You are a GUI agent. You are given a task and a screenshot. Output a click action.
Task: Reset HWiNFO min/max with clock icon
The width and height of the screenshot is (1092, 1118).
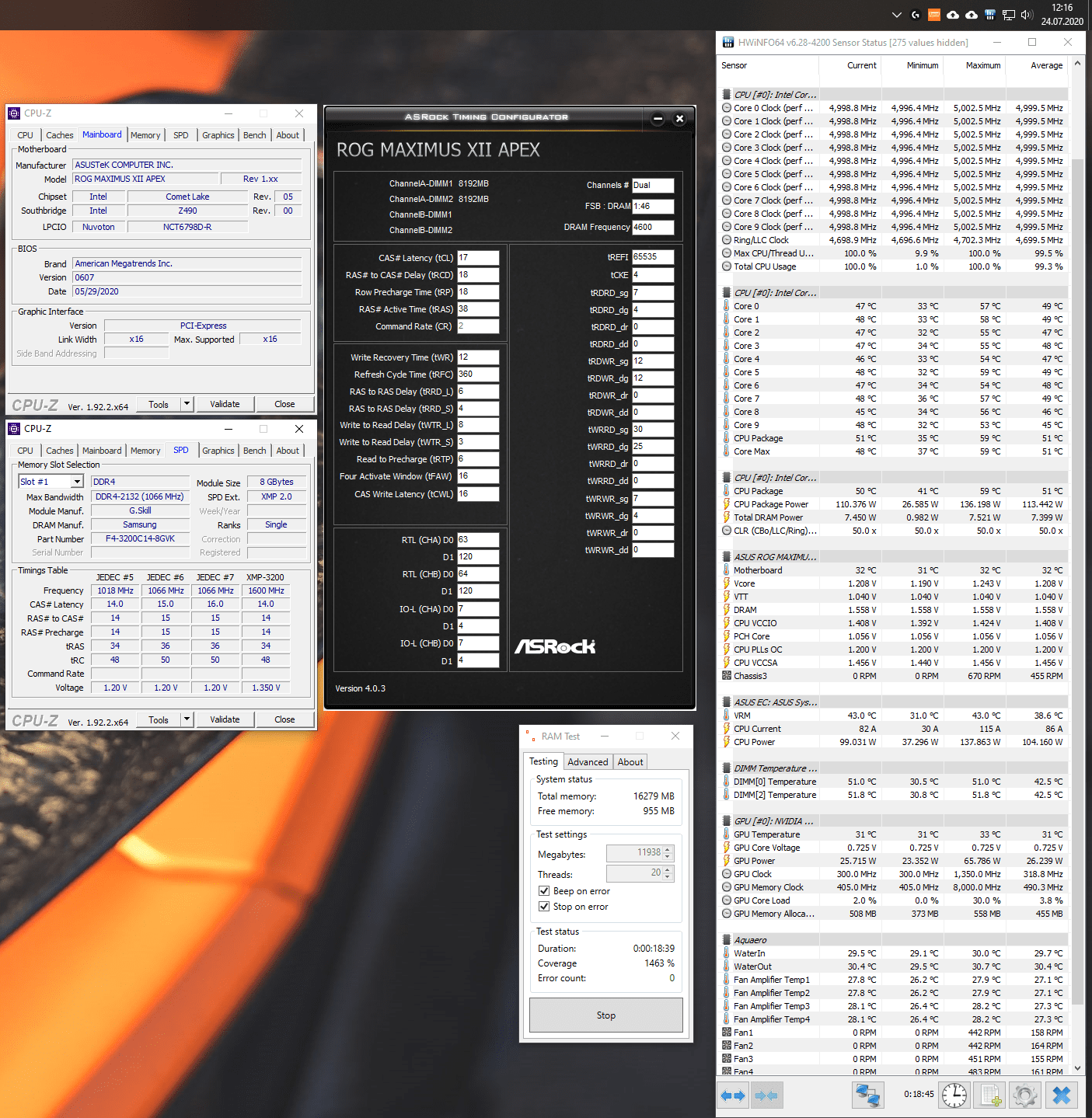954,1095
